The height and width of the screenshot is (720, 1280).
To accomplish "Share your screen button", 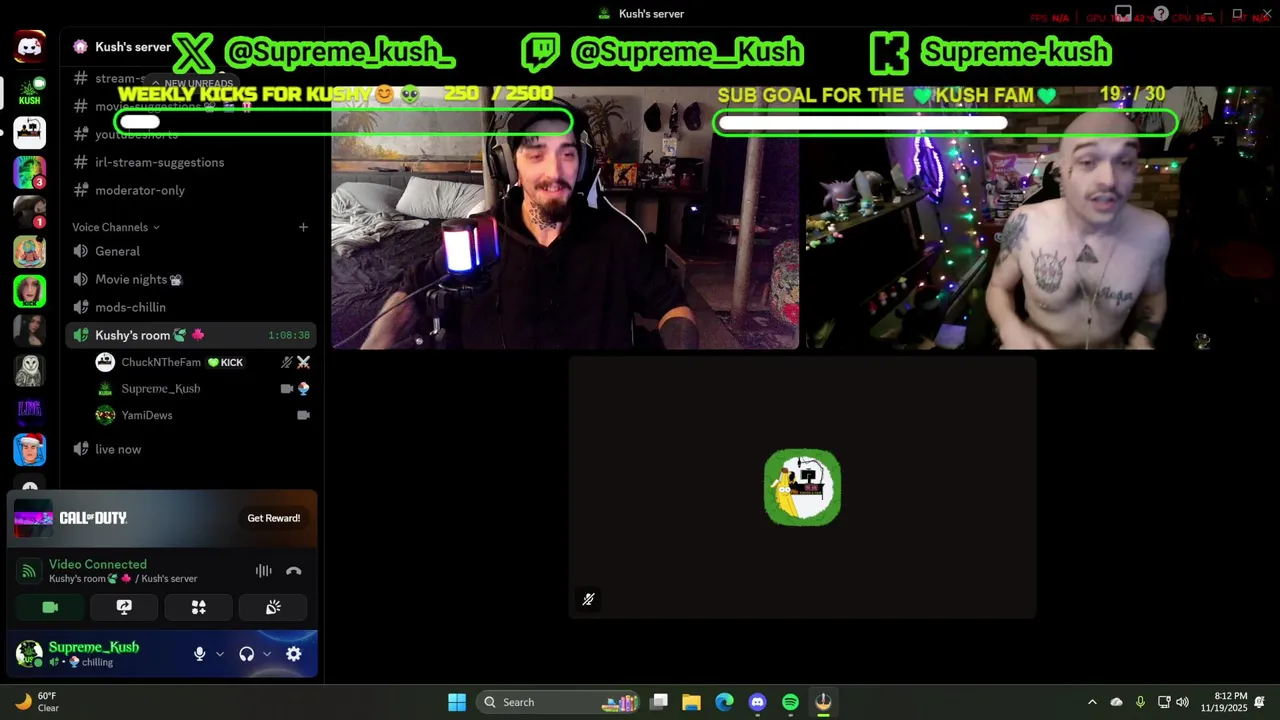I will [x=124, y=607].
